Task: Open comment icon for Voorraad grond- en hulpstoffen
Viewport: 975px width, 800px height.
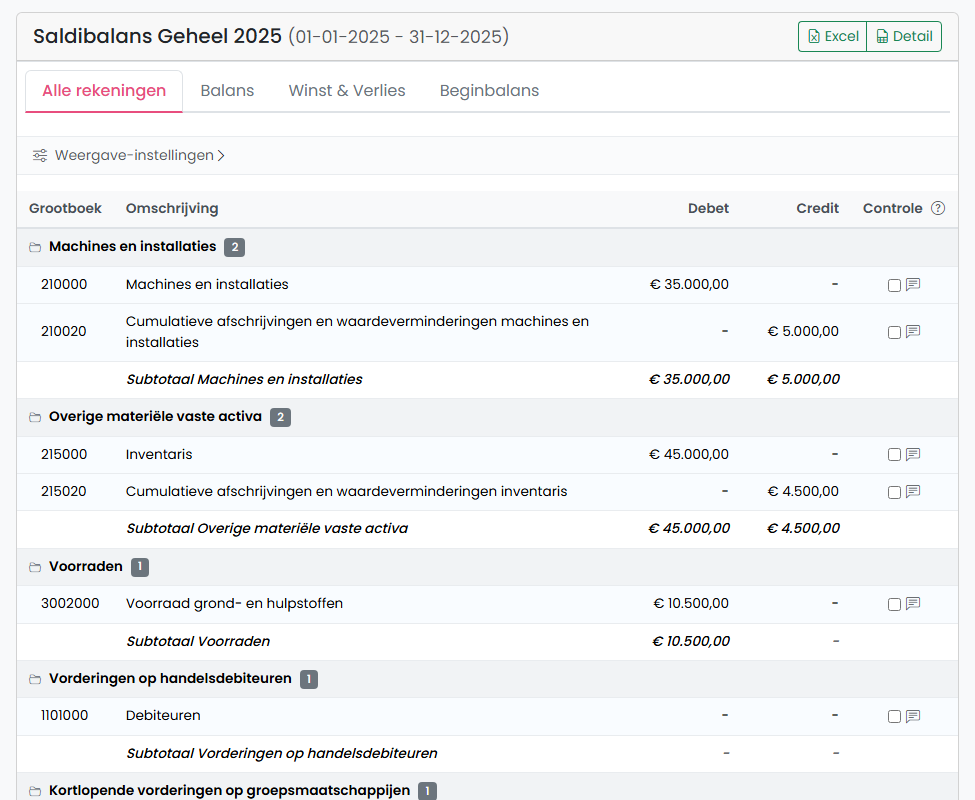Action: point(913,604)
